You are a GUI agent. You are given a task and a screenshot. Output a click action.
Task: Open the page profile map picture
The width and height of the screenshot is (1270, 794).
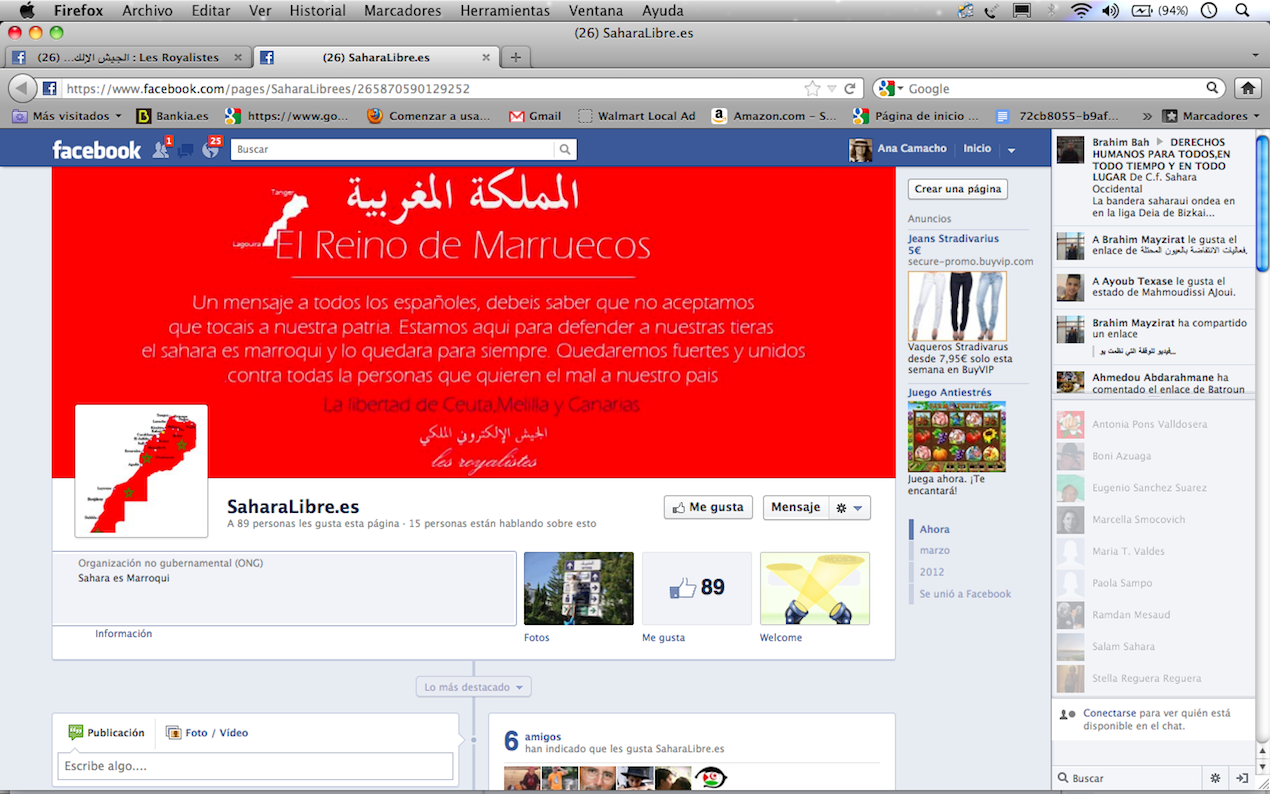pos(141,471)
